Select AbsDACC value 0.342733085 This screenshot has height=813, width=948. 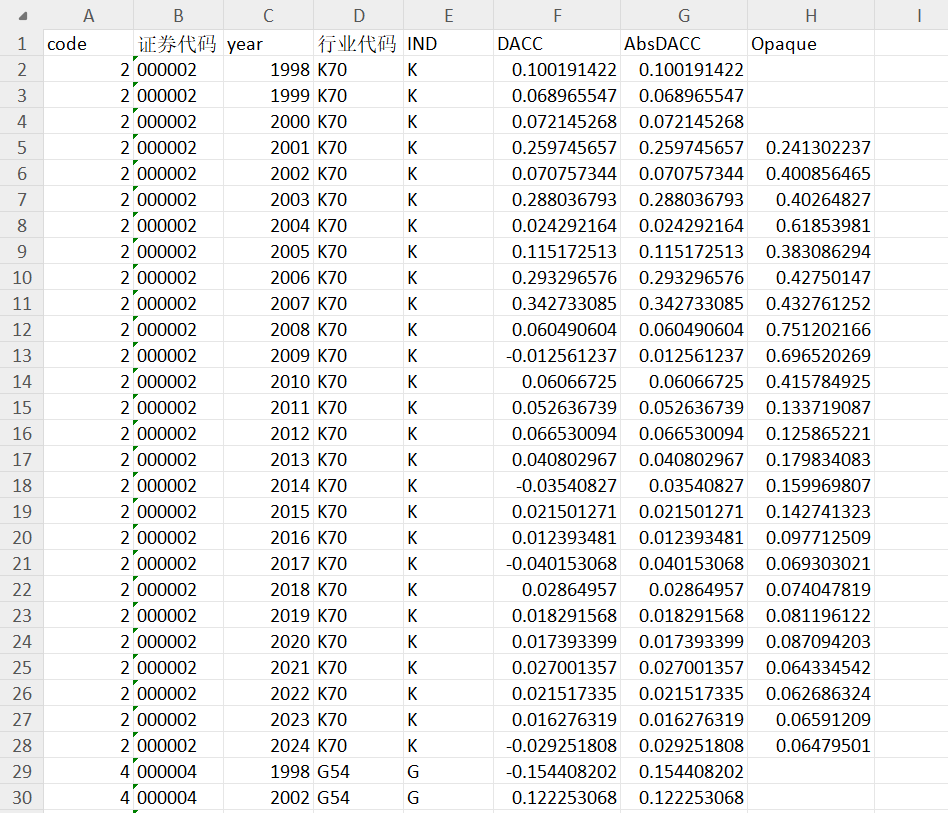[x=684, y=303]
